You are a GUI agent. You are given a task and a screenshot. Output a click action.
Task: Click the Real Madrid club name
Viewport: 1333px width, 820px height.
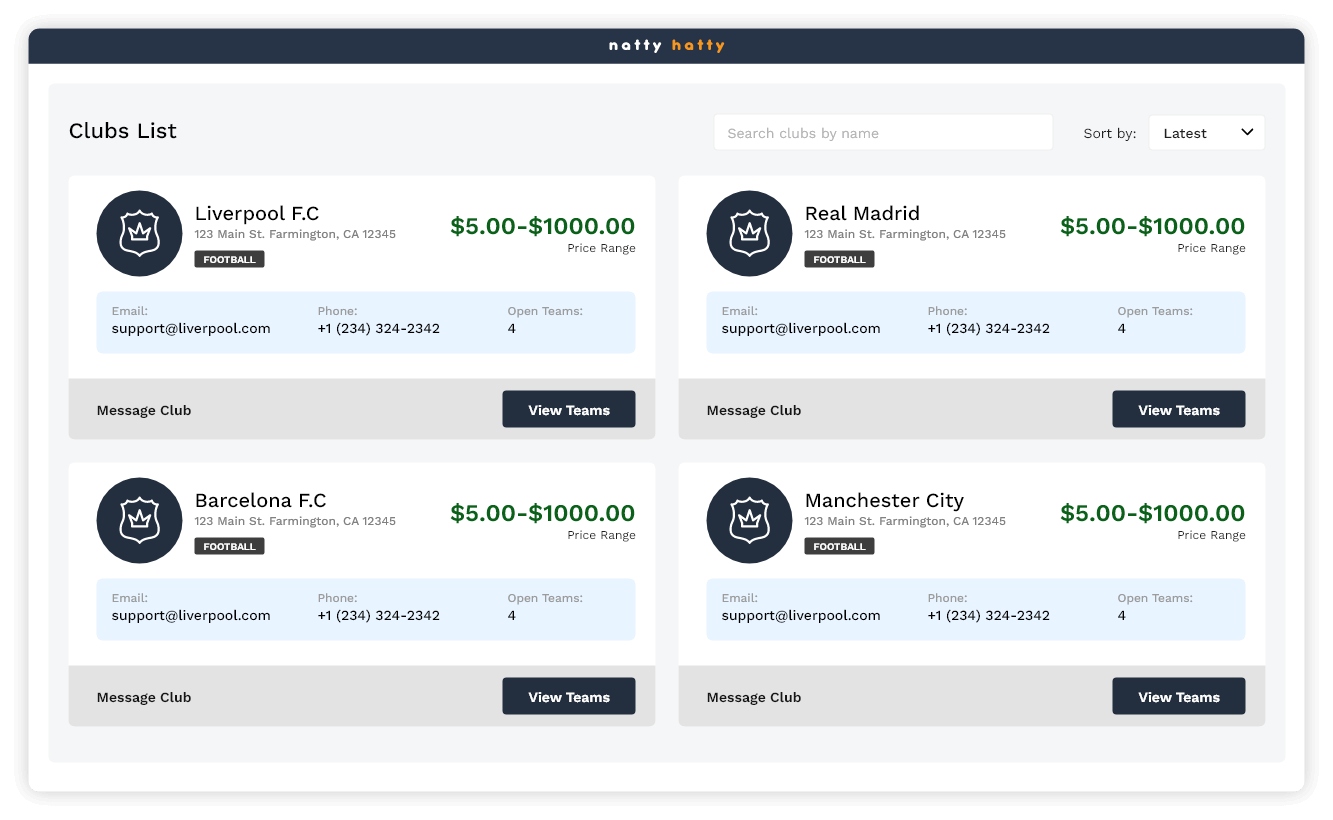tap(862, 213)
